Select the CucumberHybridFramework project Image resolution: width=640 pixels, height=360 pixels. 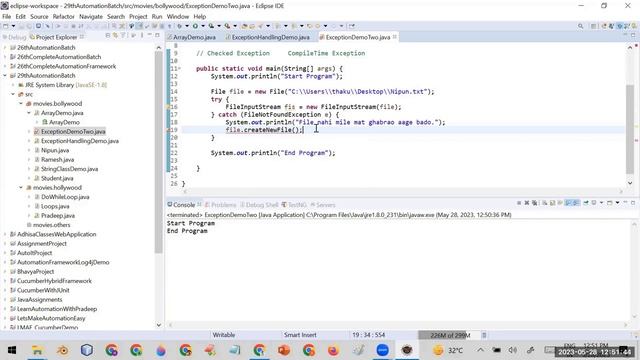pyautogui.click(x=51, y=281)
